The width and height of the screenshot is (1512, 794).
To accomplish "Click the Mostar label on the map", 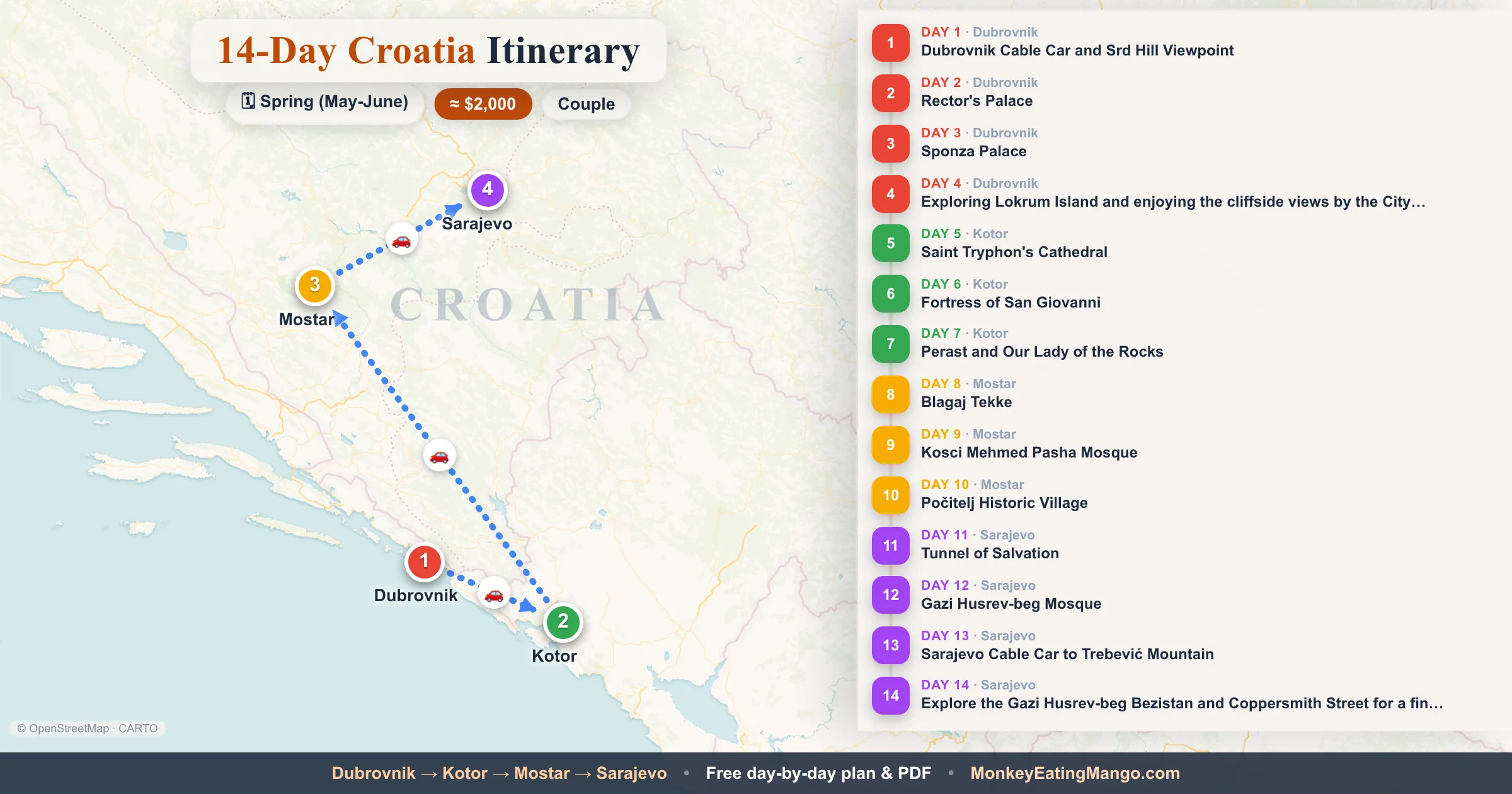I will pyautogui.click(x=307, y=319).
